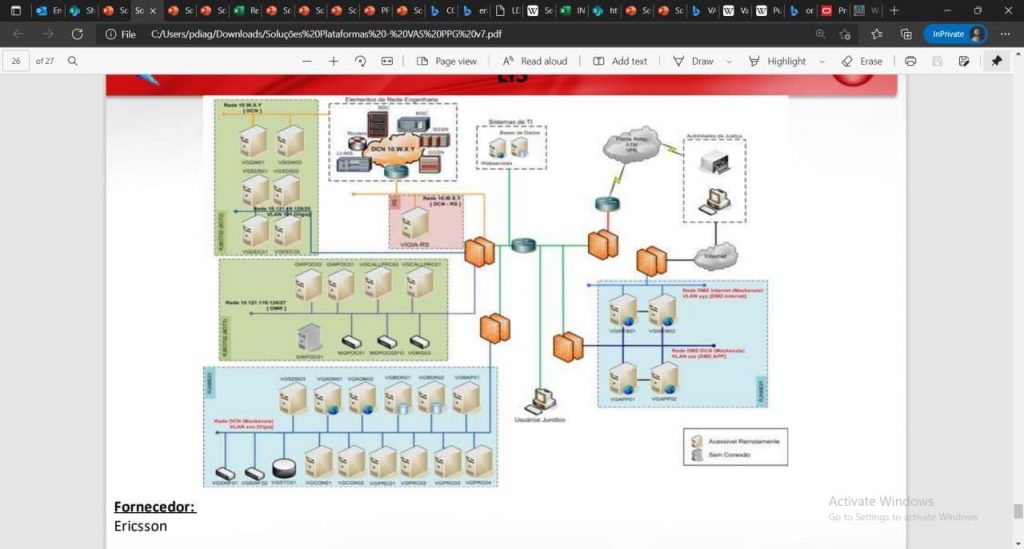Switch to the Outlook En tab
Screen dimensions: 1024x549
click(50, 10)
